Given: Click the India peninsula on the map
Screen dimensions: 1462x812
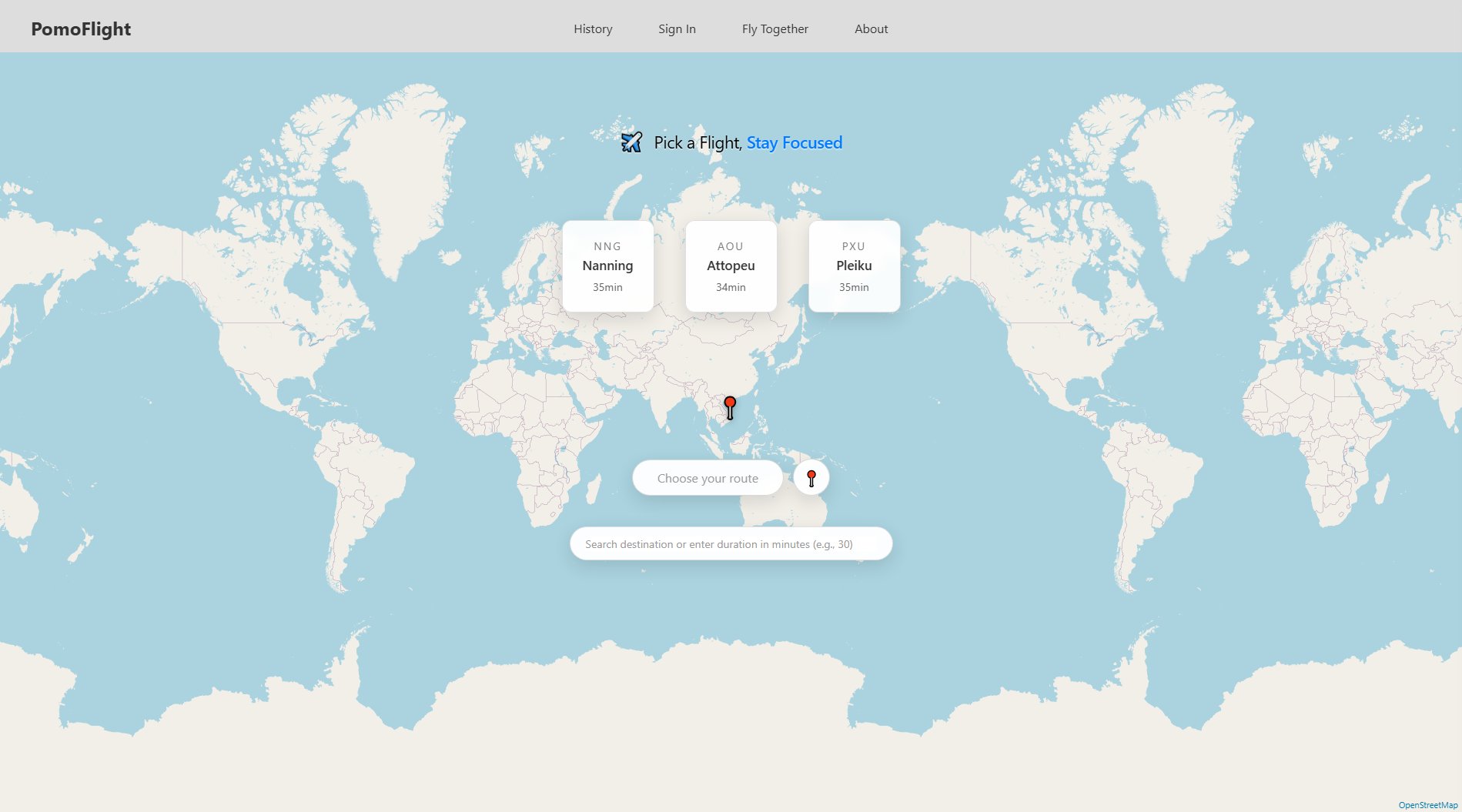Looking at the screenshot, I should pyautogui.click(x=661, y=404).
